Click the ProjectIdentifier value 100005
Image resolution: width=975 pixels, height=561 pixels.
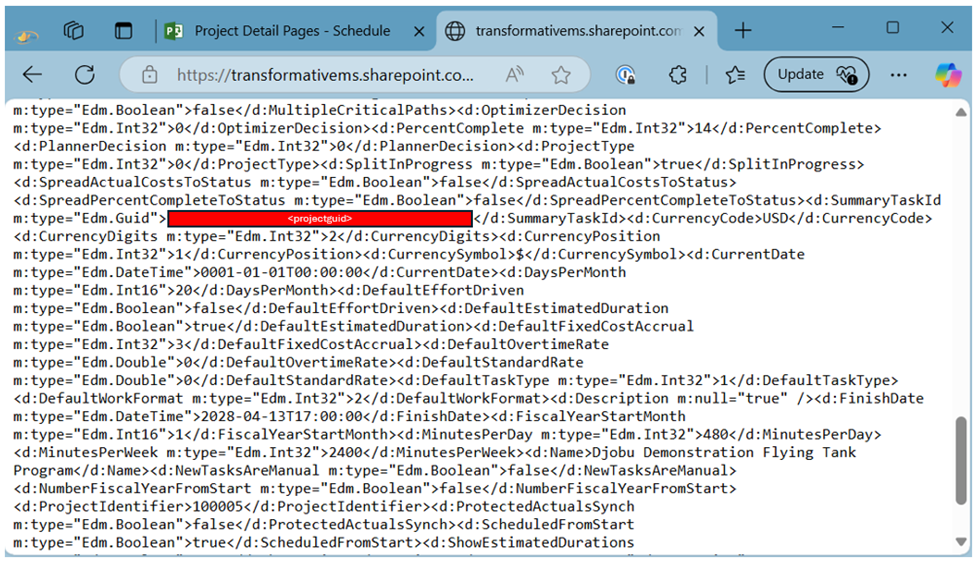[218, 506]
